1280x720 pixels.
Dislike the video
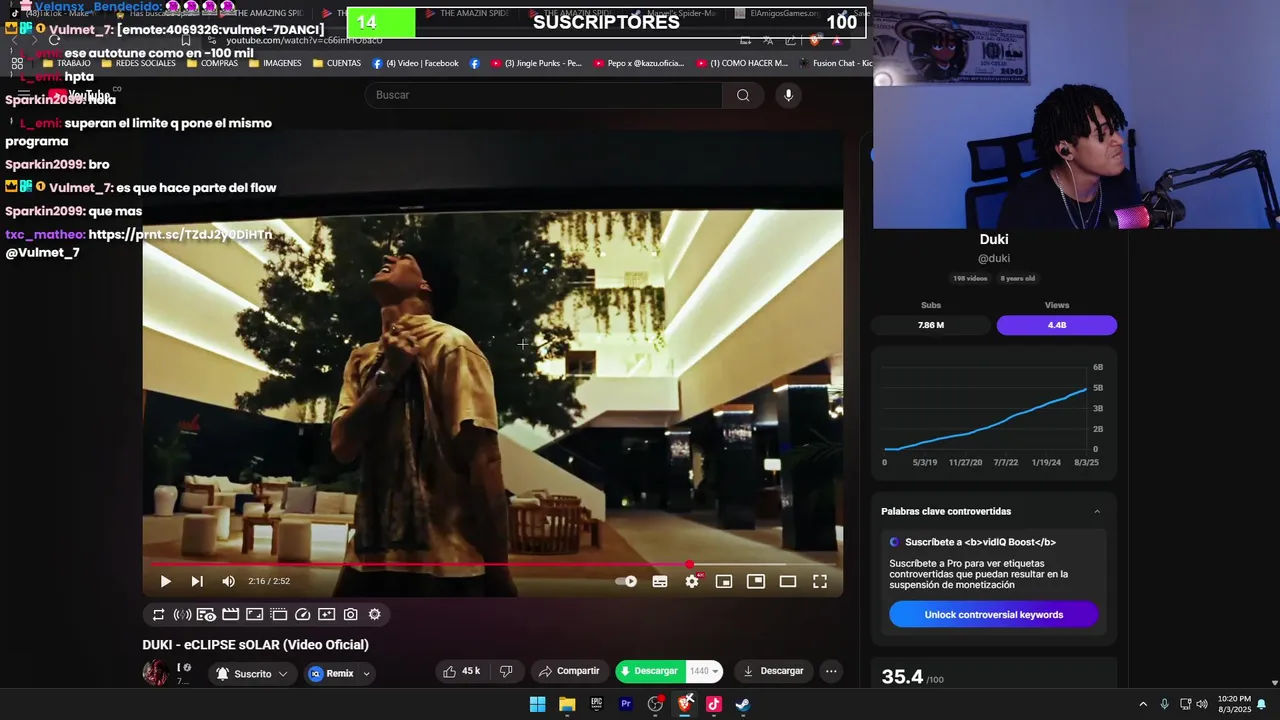[506, 671]
